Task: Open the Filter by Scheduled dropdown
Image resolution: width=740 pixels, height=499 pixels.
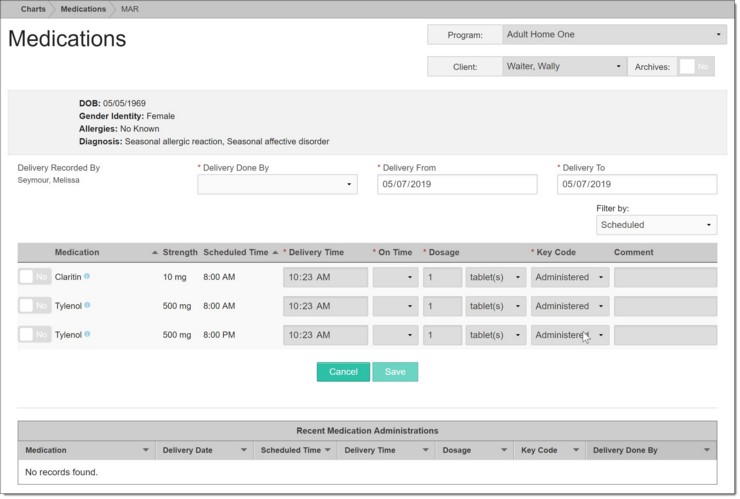Action: click(x=656, y=226)
